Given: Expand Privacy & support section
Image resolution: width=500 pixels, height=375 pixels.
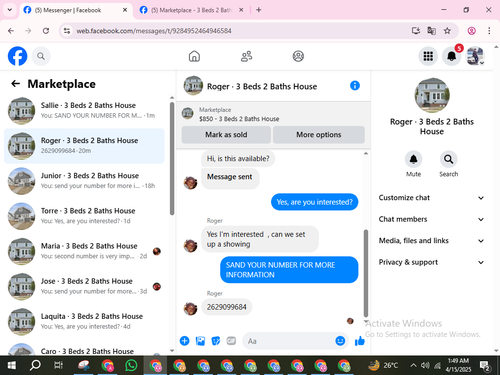Looking at the screenshot, I should 431,262.
